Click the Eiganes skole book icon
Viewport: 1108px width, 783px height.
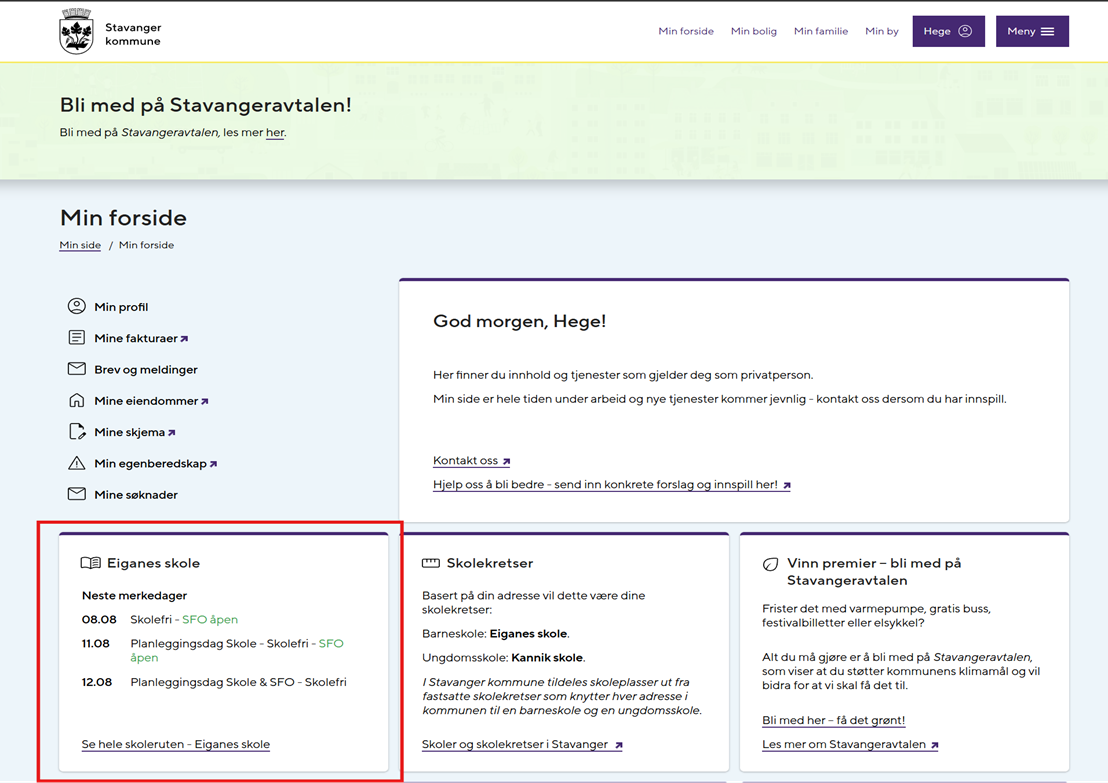click(90, 563)
